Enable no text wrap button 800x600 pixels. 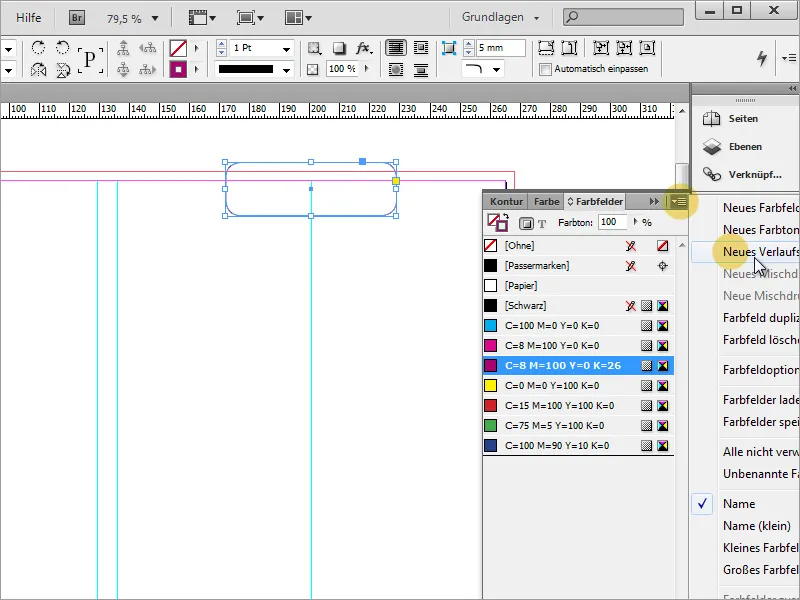(395, 48)
